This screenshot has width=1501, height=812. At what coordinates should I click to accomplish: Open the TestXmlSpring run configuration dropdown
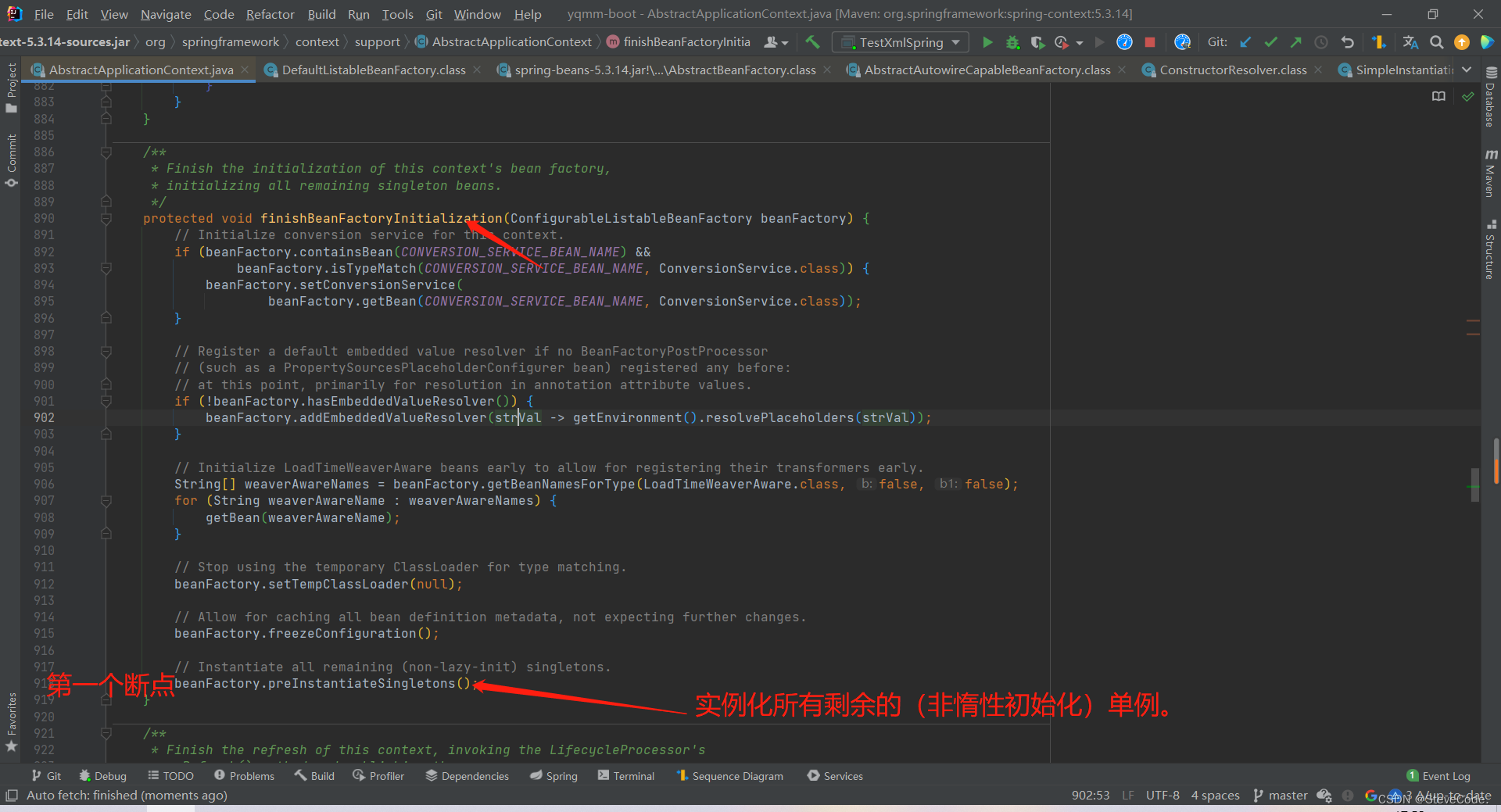tap(901, 42)
